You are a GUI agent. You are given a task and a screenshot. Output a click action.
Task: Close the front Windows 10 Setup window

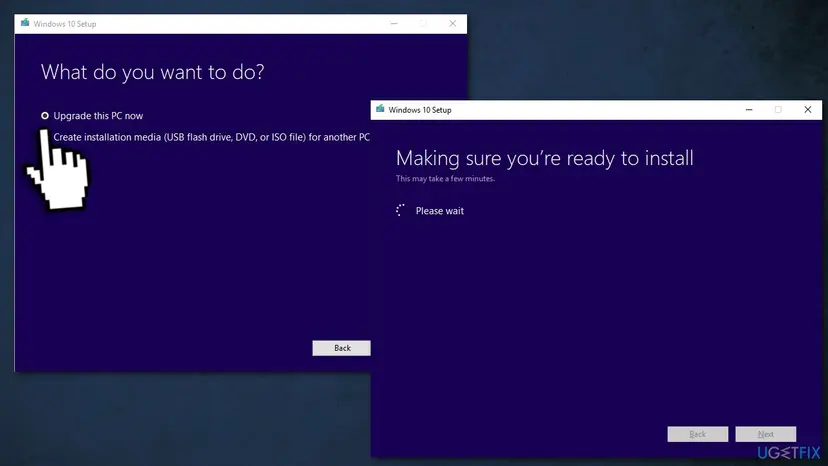click(x=807, y=109)
